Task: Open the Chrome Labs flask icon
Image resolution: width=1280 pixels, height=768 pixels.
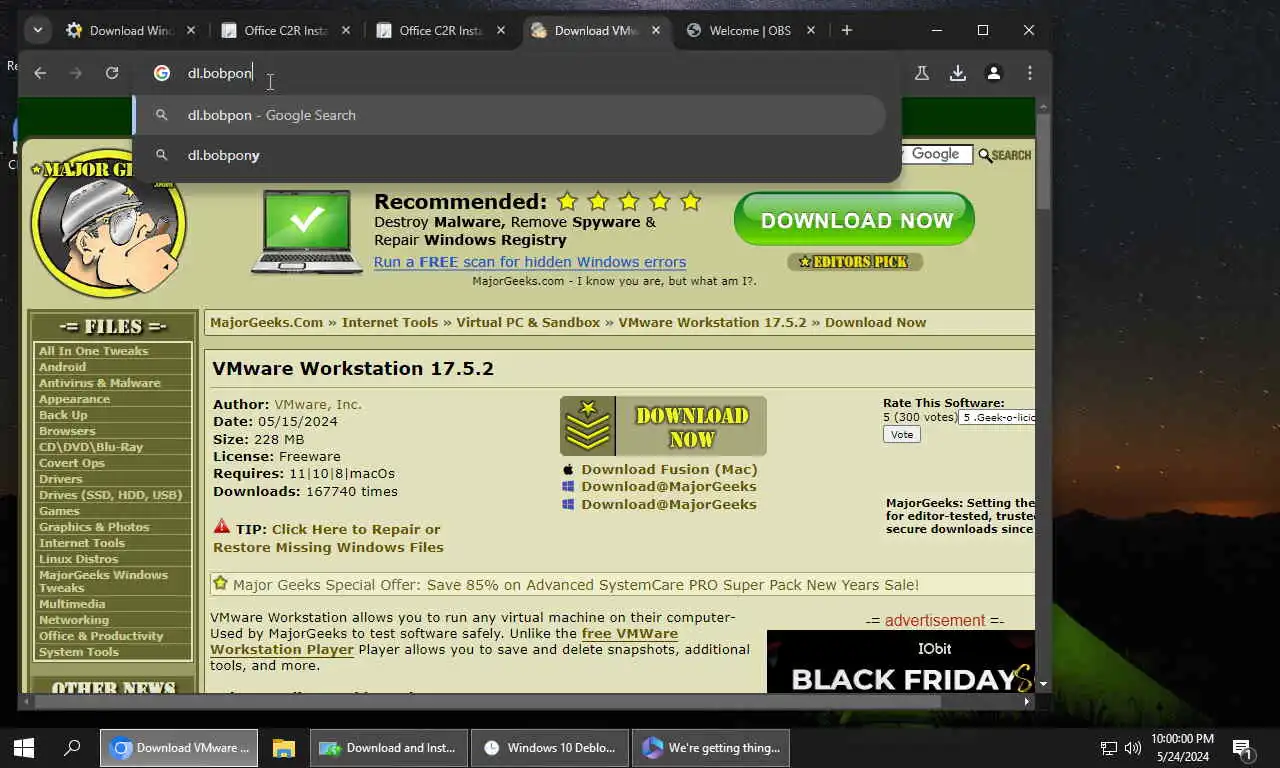Action: pos(922,73)
